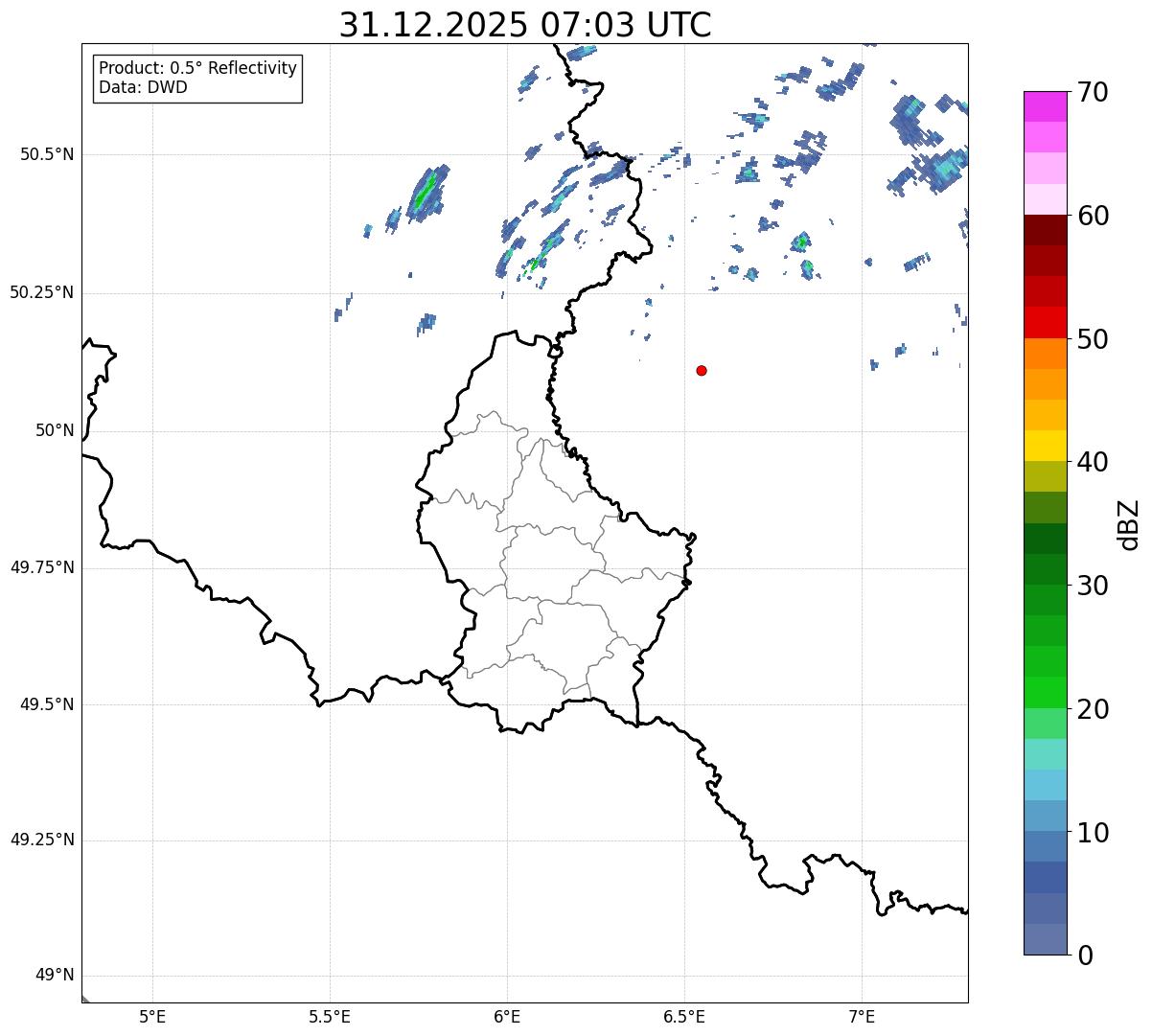Click the 6°E longitude label
Viewport: 1152px width, 1036px height.
tap(507, 1017)
